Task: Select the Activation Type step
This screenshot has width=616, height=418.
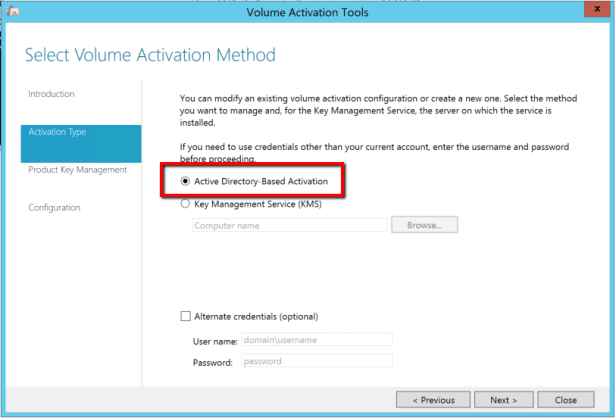Action: 57,132
